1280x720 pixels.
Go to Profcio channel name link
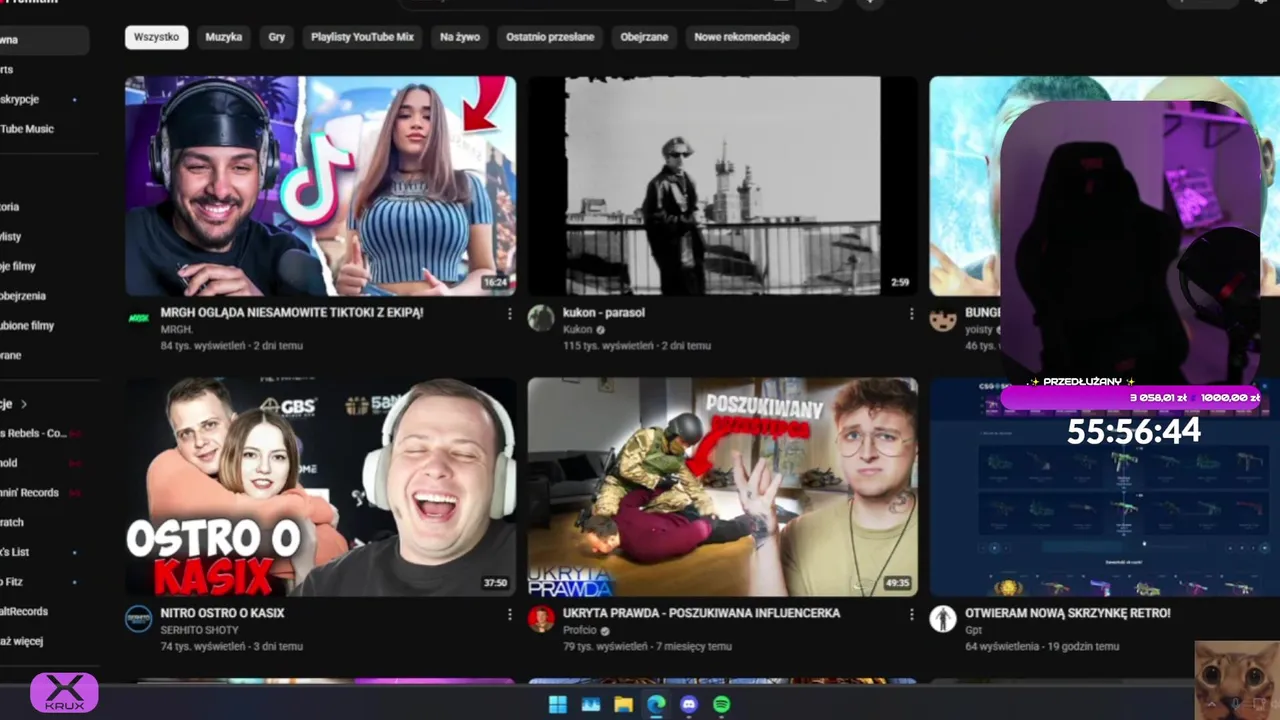click(x=579, y=630)
